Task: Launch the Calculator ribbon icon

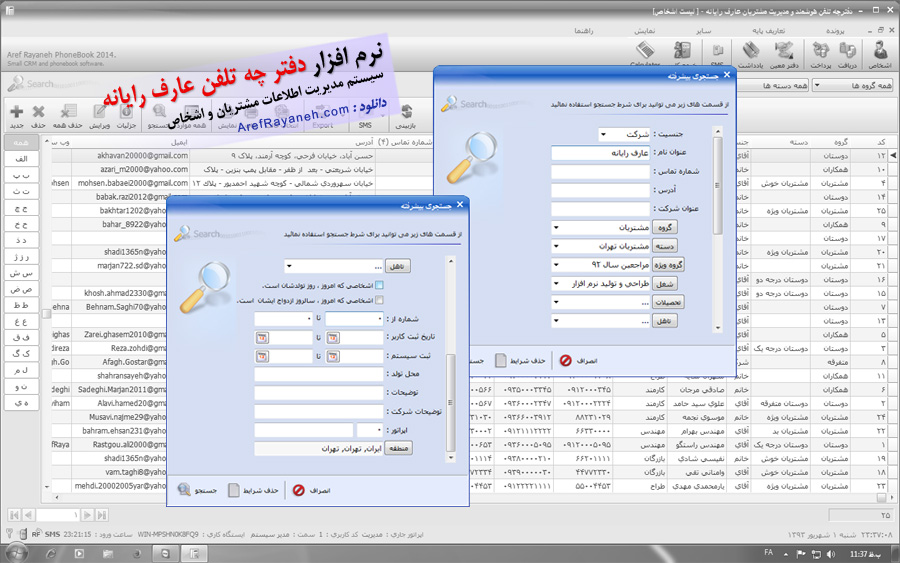Action: pyautogui.click(x=645, y=53)
